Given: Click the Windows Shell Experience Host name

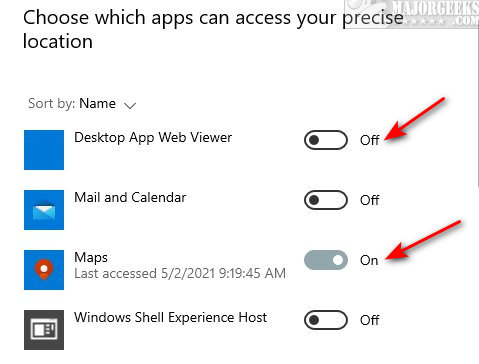Looking at the screenshot, I should [171, 317].
